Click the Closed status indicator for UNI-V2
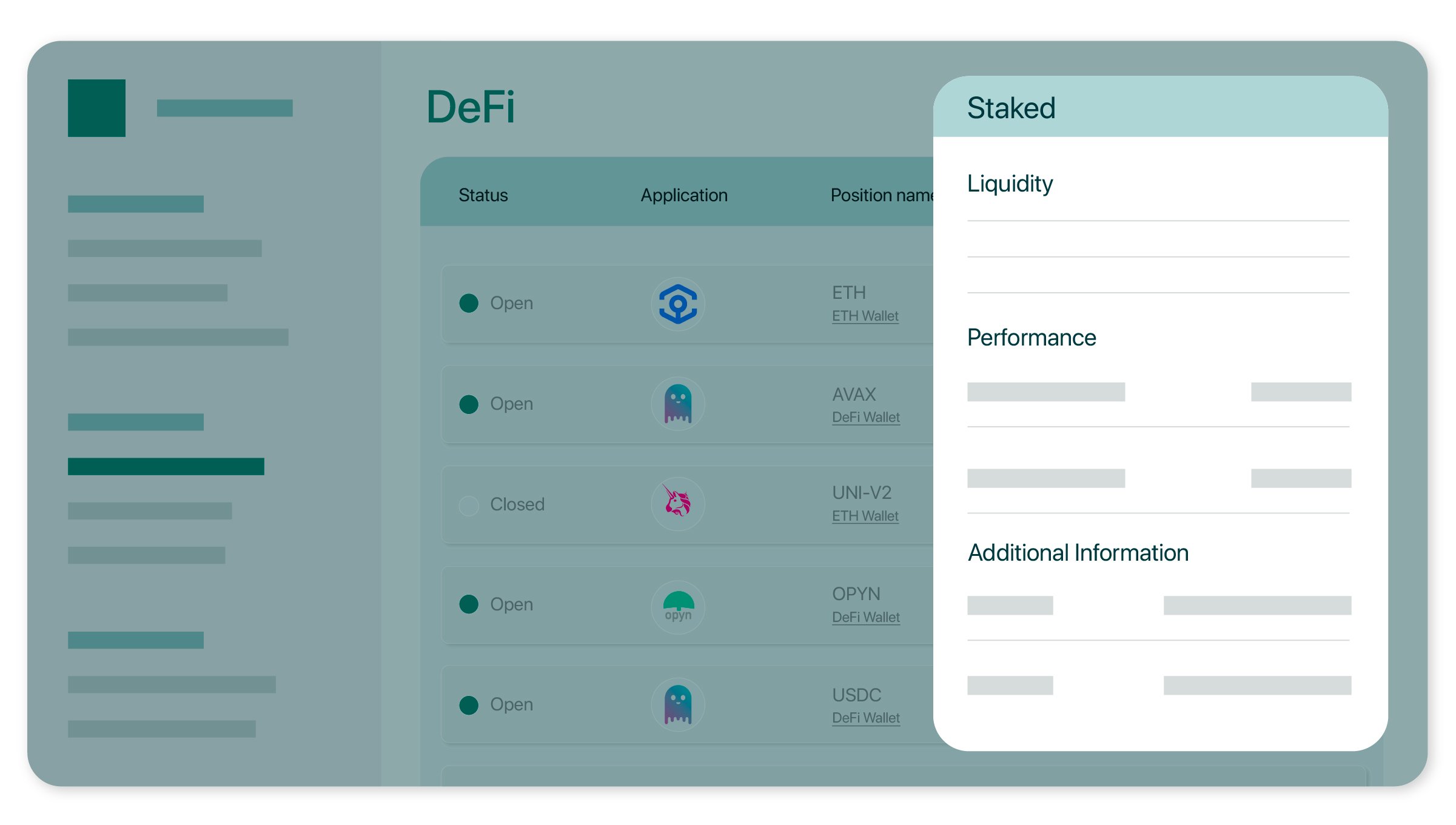 point(469,504)
